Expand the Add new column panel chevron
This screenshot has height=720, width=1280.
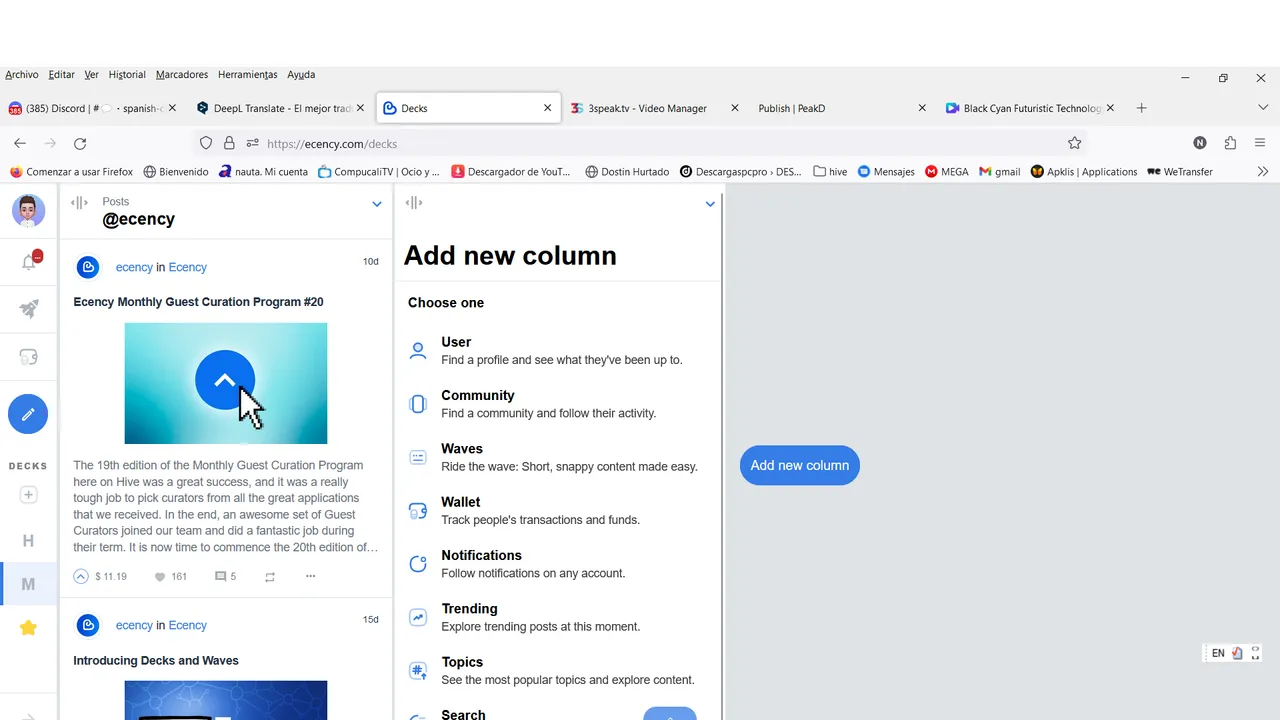(710, 204)
